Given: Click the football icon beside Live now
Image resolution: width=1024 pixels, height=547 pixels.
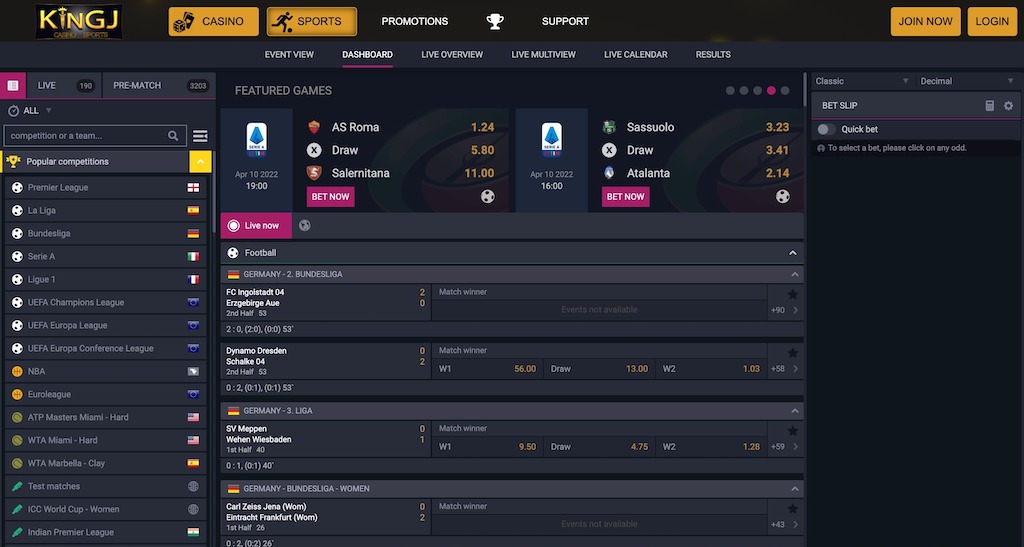Looking at the screenshot, I should point(304,225).
